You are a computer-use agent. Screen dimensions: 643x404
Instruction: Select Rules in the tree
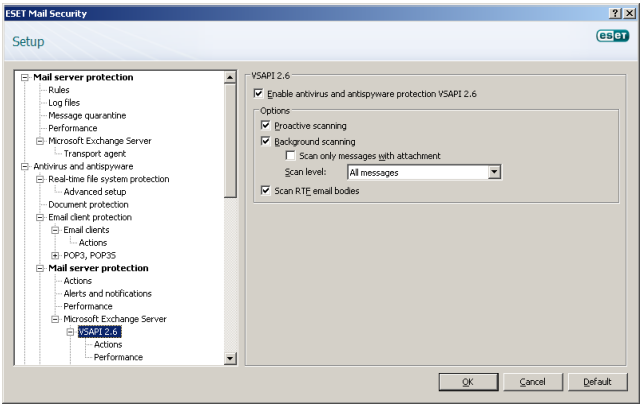[59, 90]
